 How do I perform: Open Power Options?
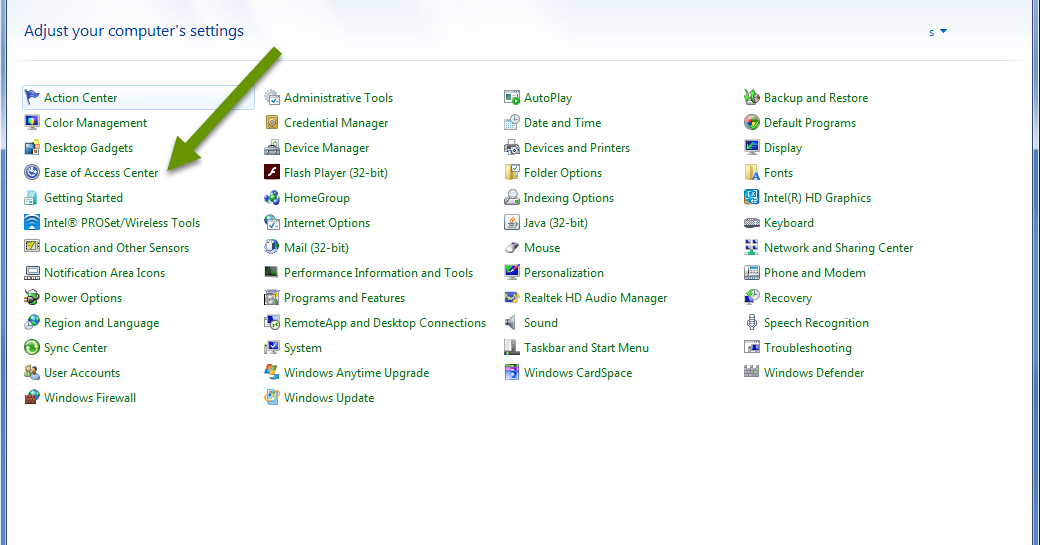[x=83, y=298]
